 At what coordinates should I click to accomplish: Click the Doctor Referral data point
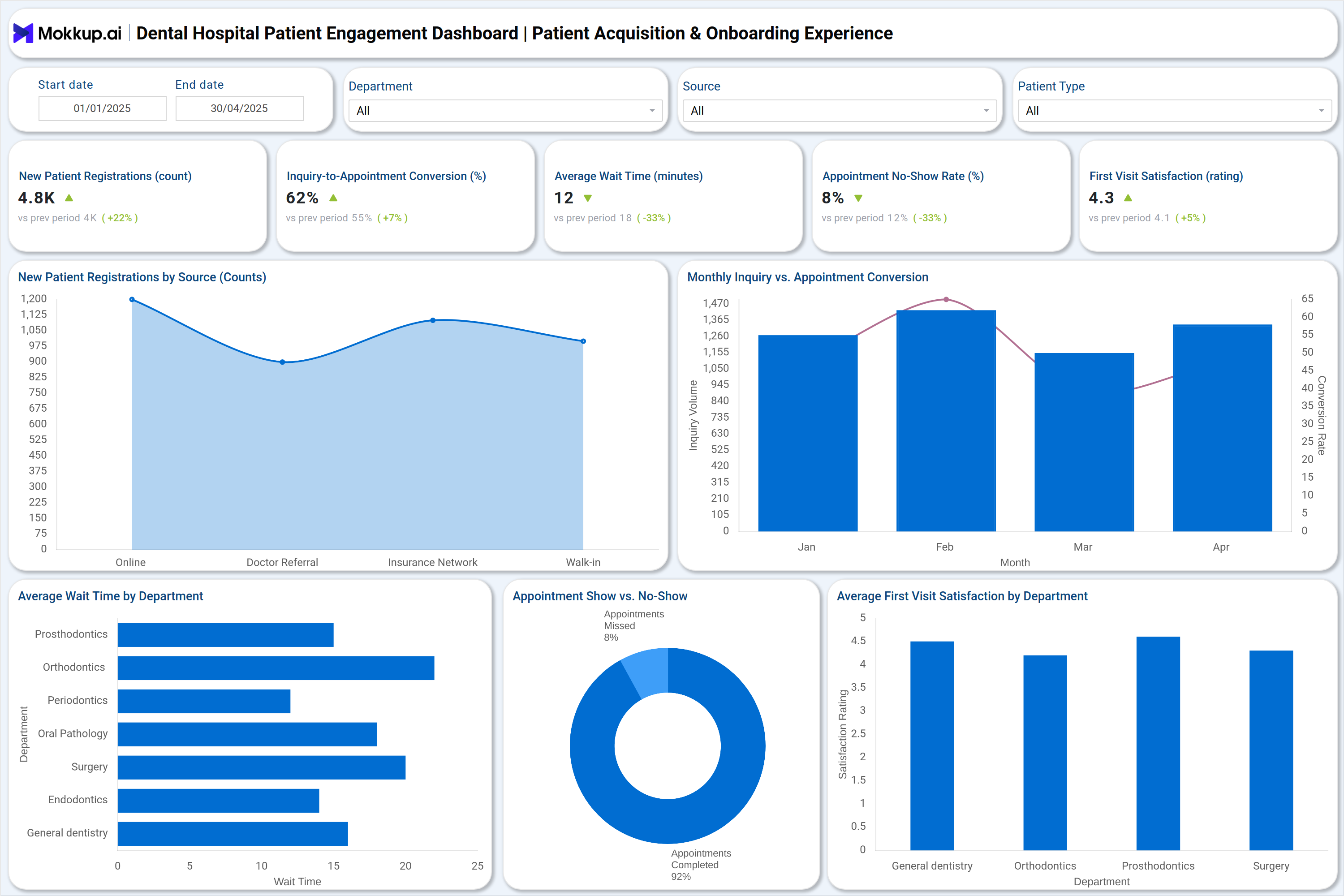point(282,362)
